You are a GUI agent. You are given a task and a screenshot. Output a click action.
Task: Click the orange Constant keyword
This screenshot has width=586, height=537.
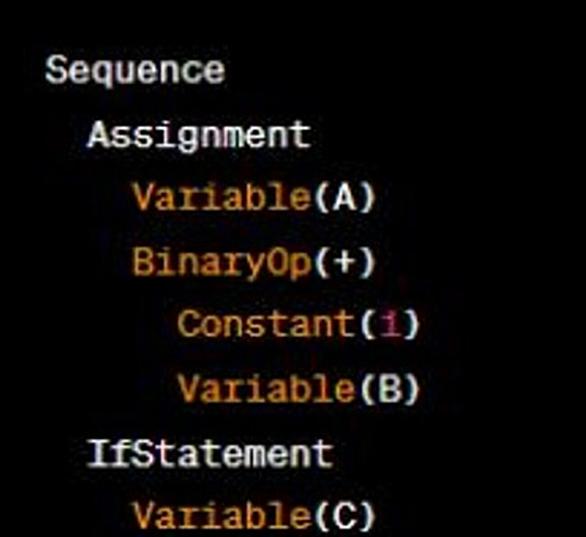(x=266, y=324)
